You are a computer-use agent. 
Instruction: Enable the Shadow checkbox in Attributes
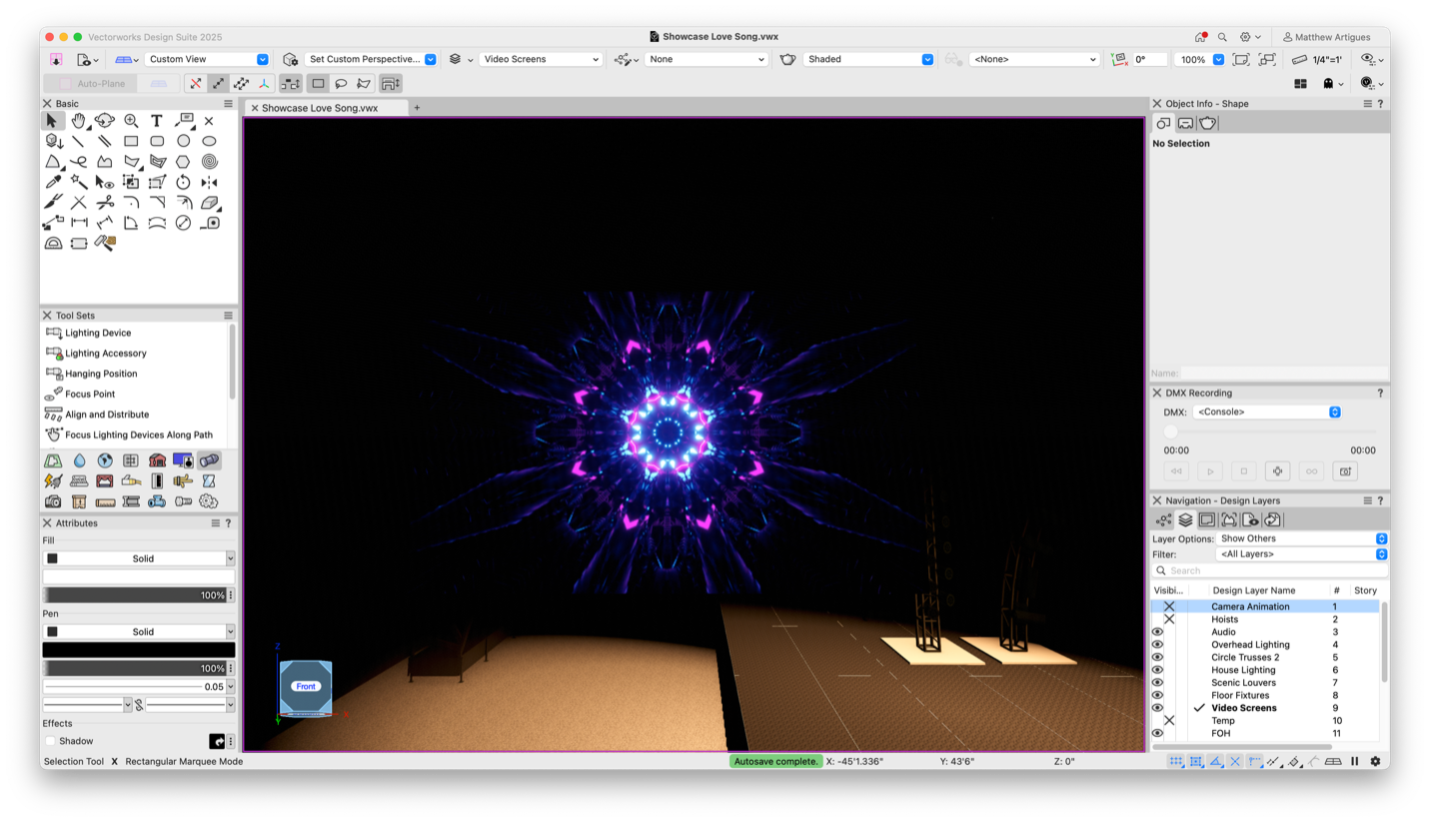coord(51,741)
